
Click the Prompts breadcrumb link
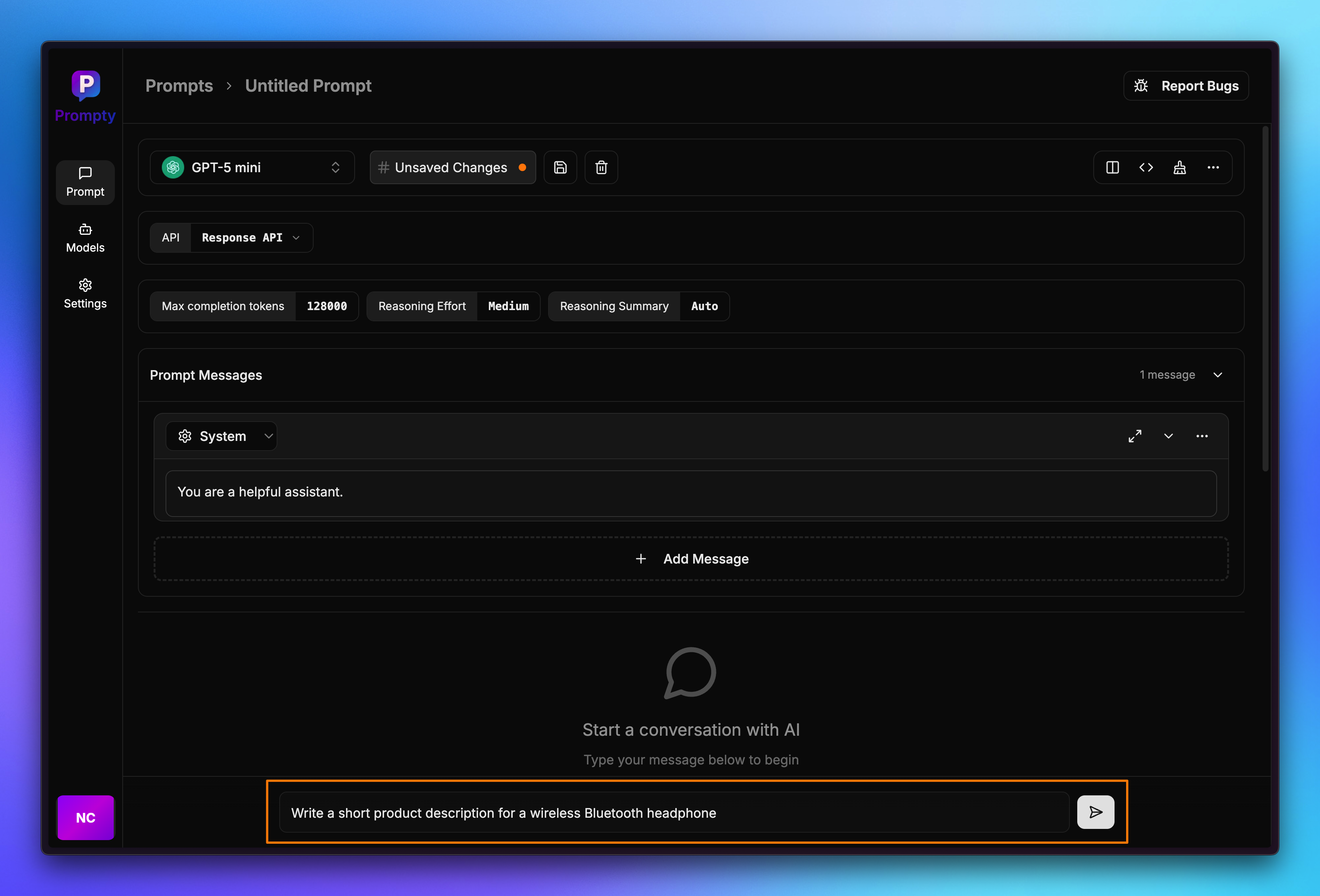pos(179,86)
